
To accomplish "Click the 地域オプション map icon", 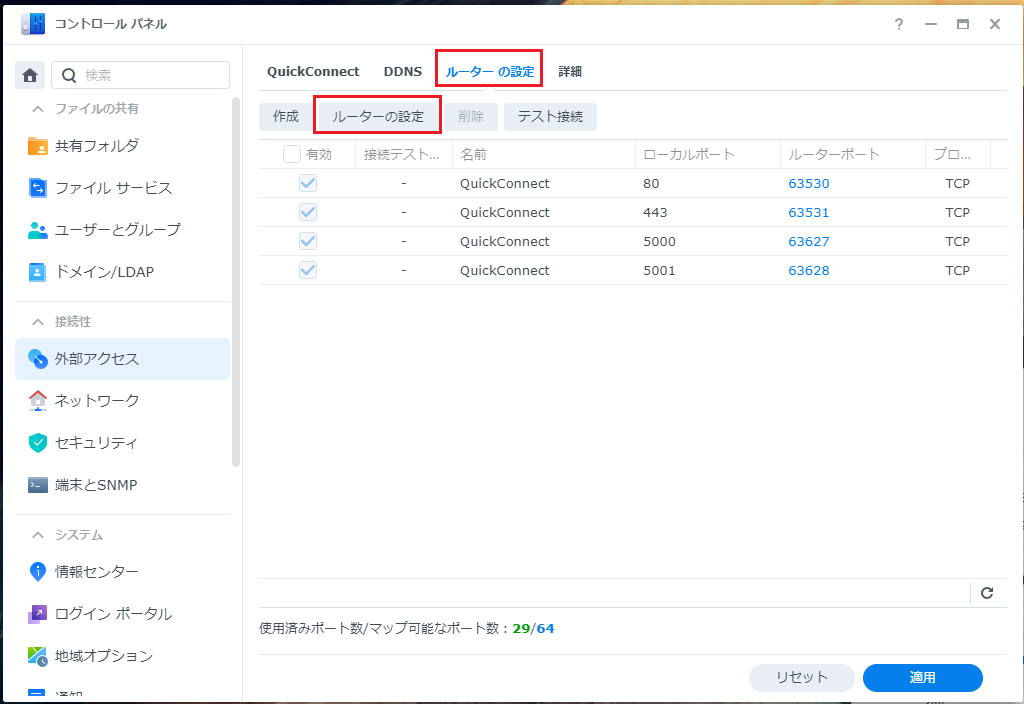I will (37, 656).
